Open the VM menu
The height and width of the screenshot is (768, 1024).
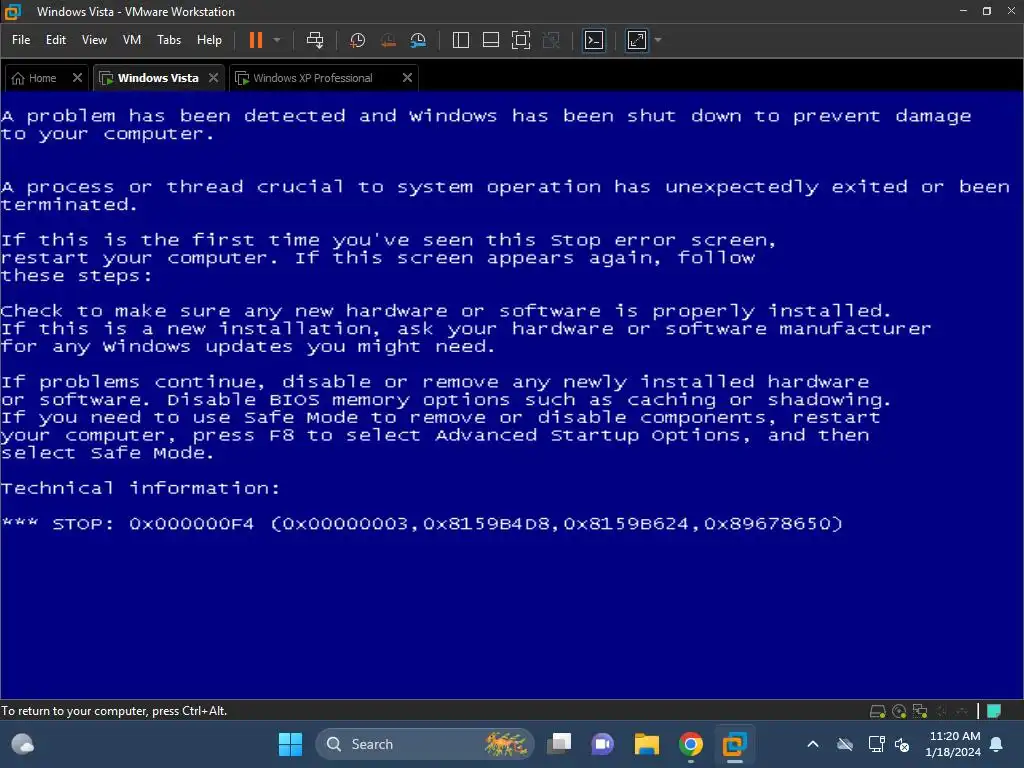pos(132,40)
